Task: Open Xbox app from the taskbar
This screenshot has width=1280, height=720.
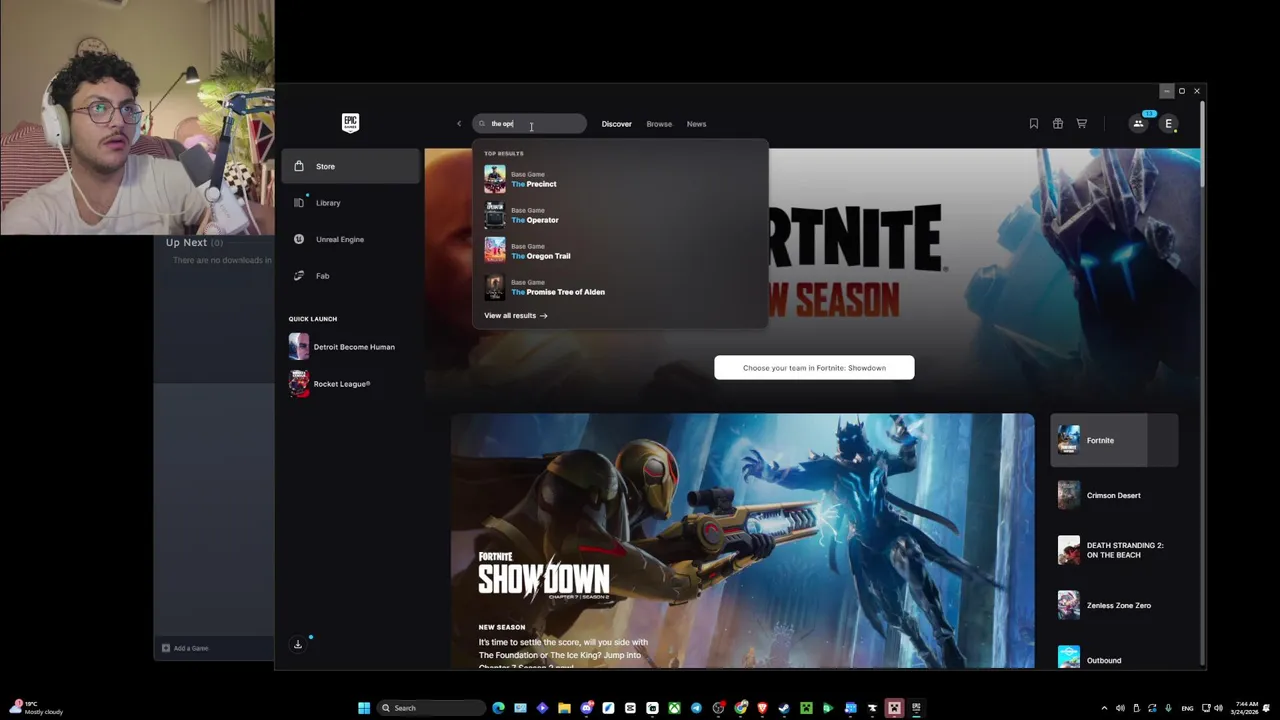Action: [x=674, y=708]
